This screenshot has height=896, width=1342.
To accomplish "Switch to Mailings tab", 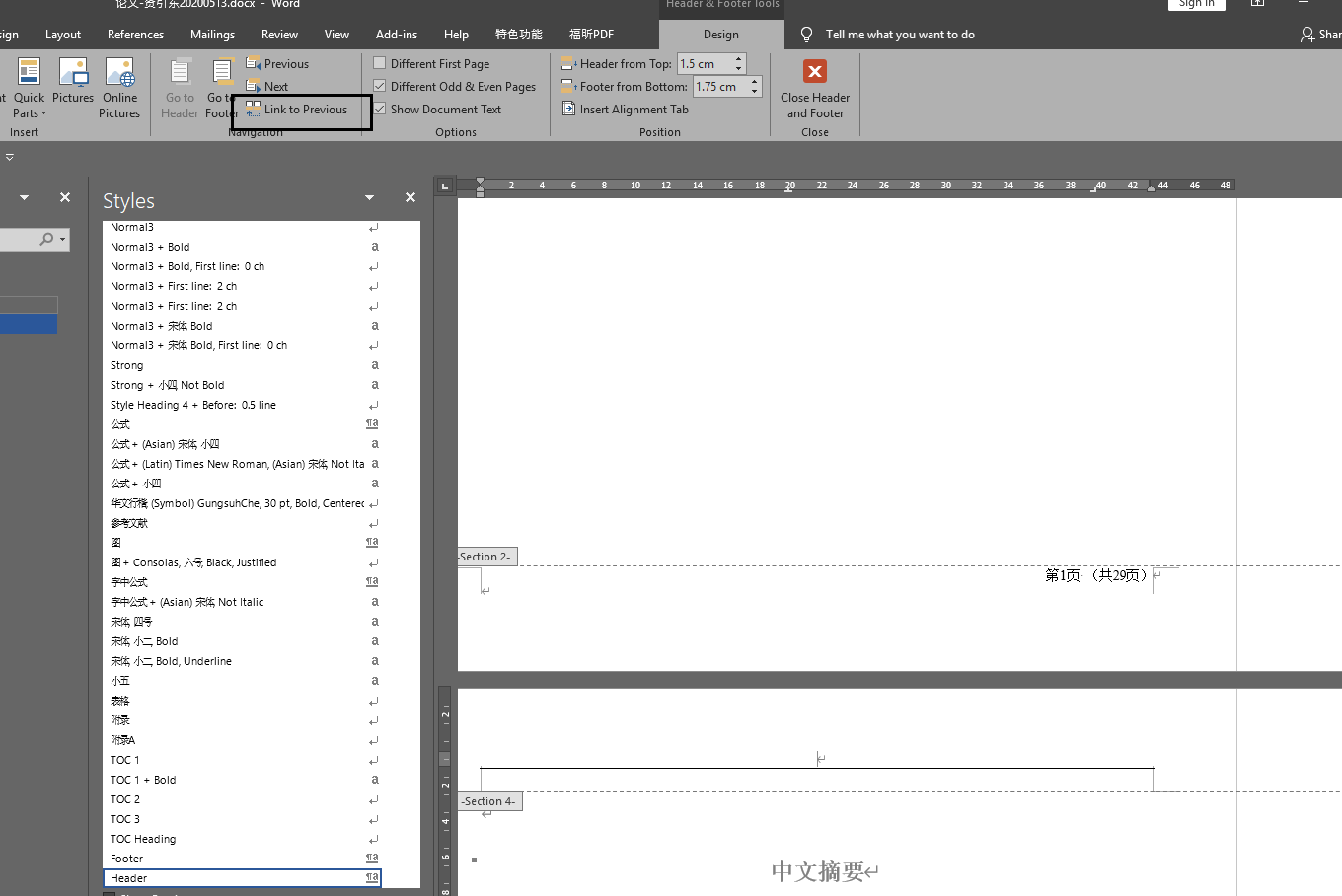I will [x=212, y=35].
